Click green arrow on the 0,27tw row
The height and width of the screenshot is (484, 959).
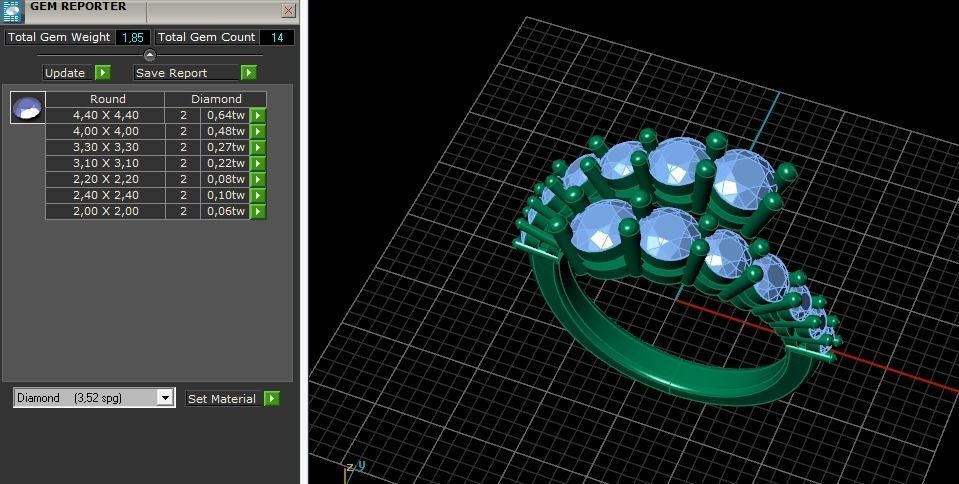(x=258, y=147)
